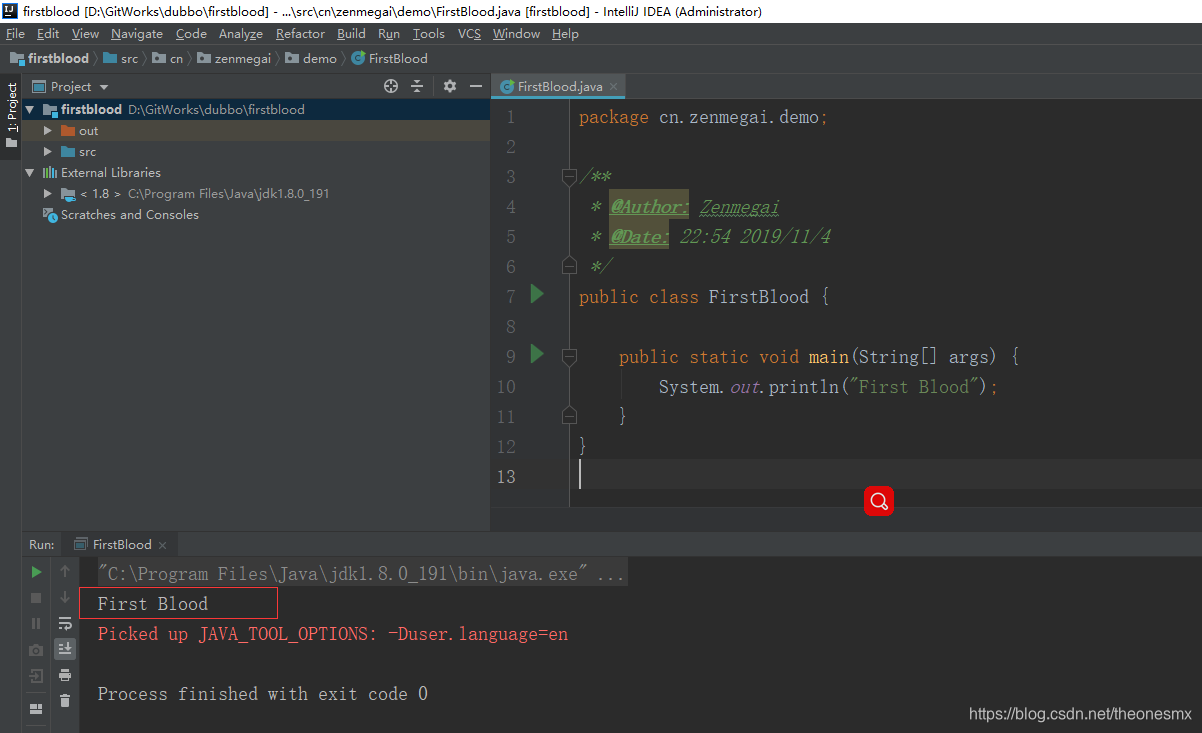Viewport: 1202px width, 733px height.
Task: Click the Stop process square icon
Action: point(36,598)
